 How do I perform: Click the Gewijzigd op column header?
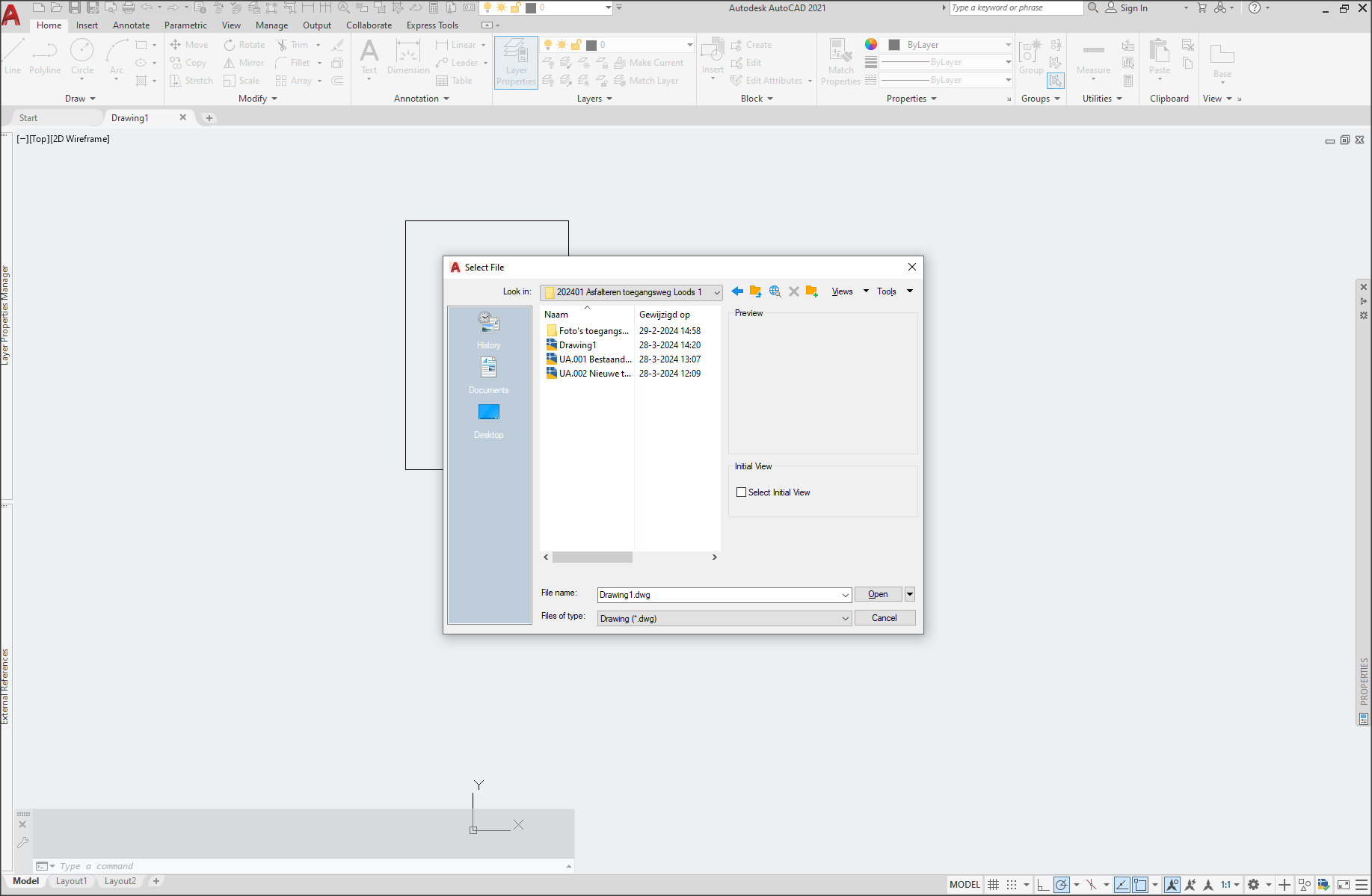pos(677,315)
